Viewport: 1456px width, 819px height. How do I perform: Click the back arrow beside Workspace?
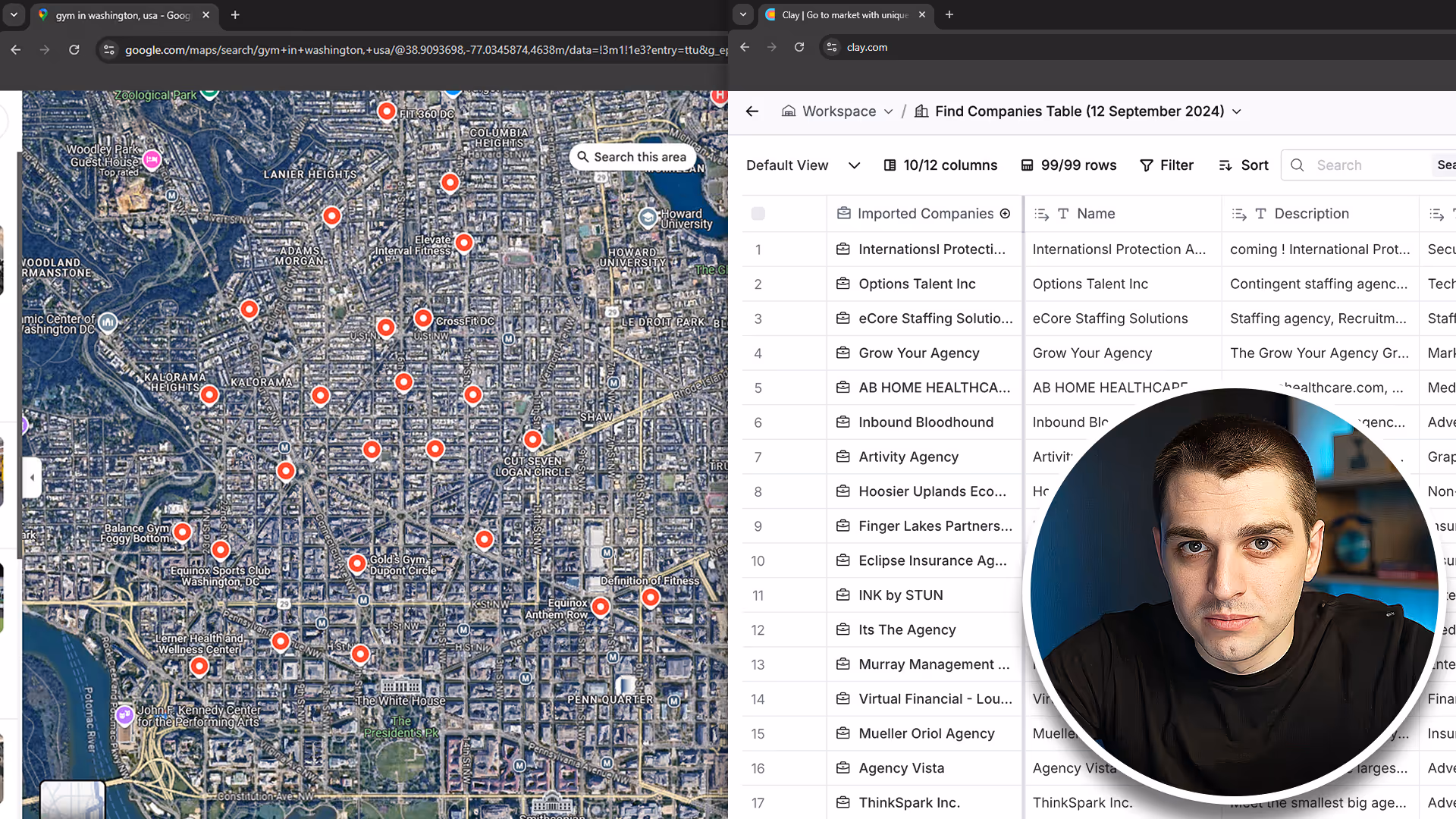click(x=752, y=111)
